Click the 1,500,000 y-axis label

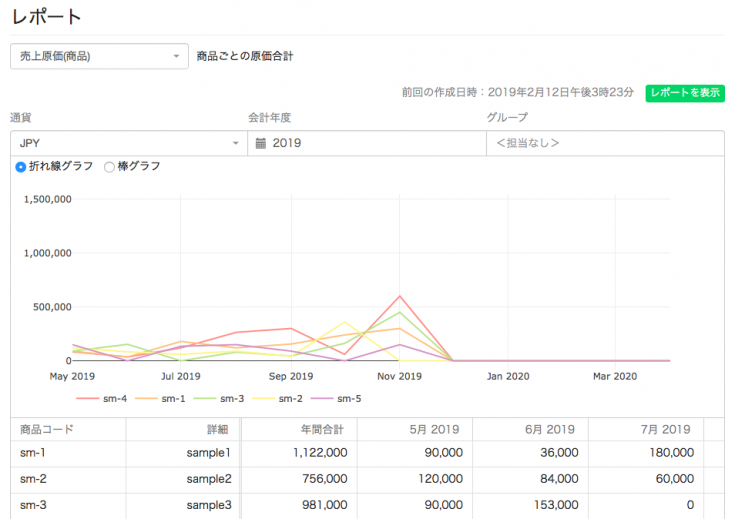pos(48,199)
